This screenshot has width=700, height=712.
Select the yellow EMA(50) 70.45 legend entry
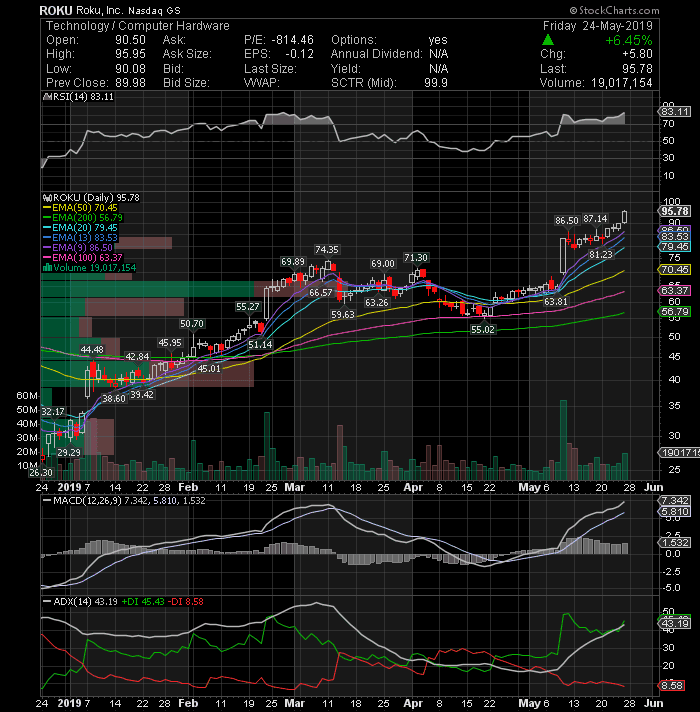tap(80, 208)
